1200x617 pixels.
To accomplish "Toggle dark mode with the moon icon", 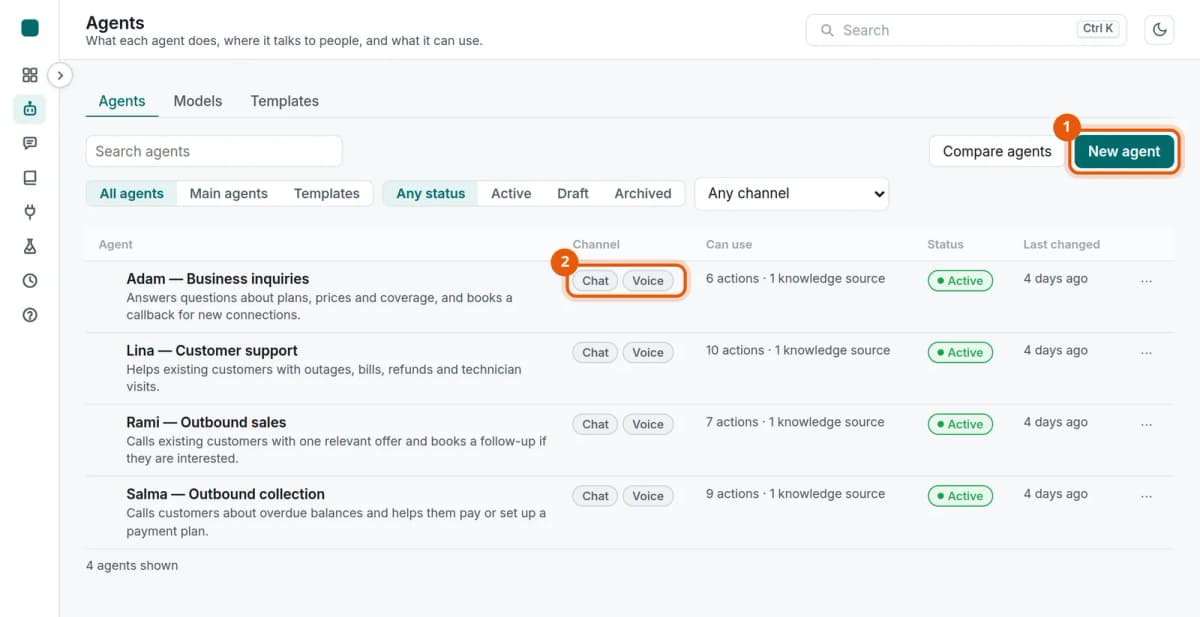I will point(1160,30).
